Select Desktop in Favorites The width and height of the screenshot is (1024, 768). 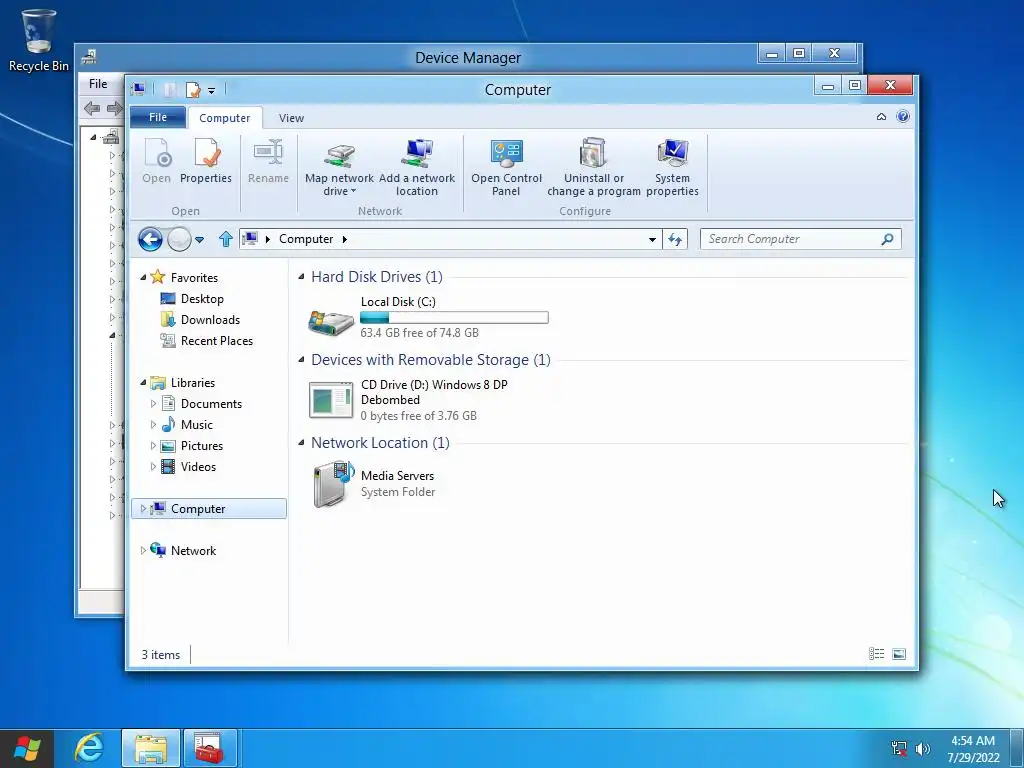tap(202, 298)
